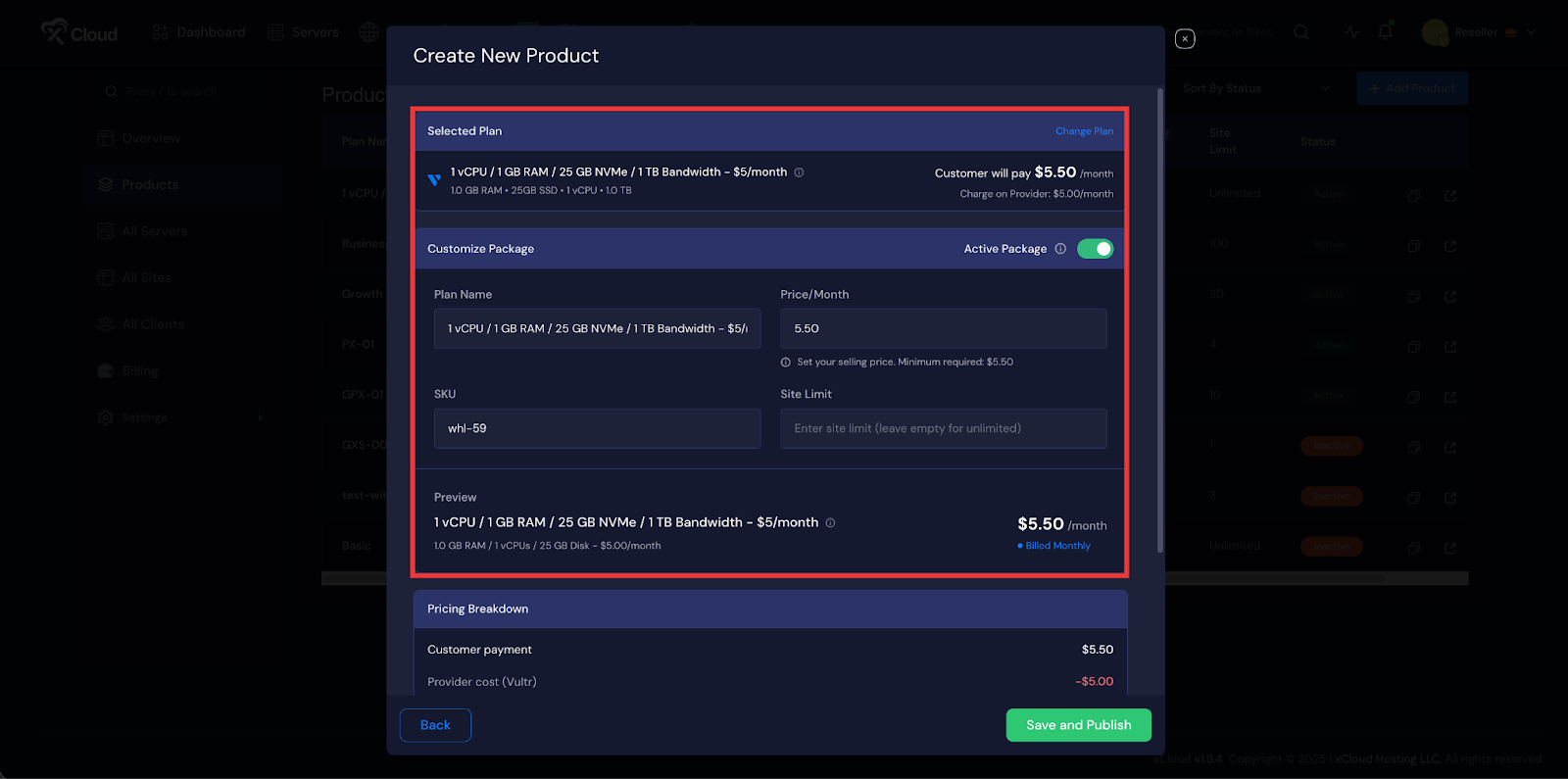This screenshot has width=1568, height=779.
Task: Expand the Settings sidebar submenu arrow
Action: point(260,417)
